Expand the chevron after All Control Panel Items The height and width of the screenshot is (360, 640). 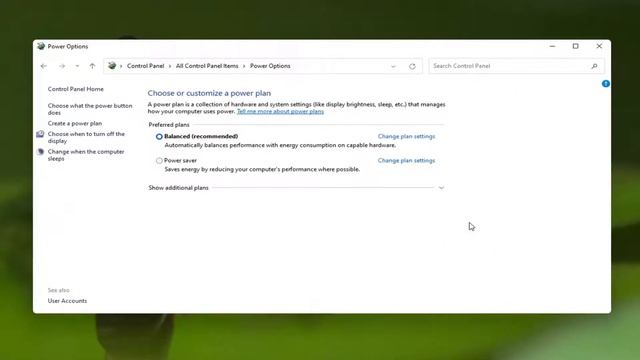244,66
